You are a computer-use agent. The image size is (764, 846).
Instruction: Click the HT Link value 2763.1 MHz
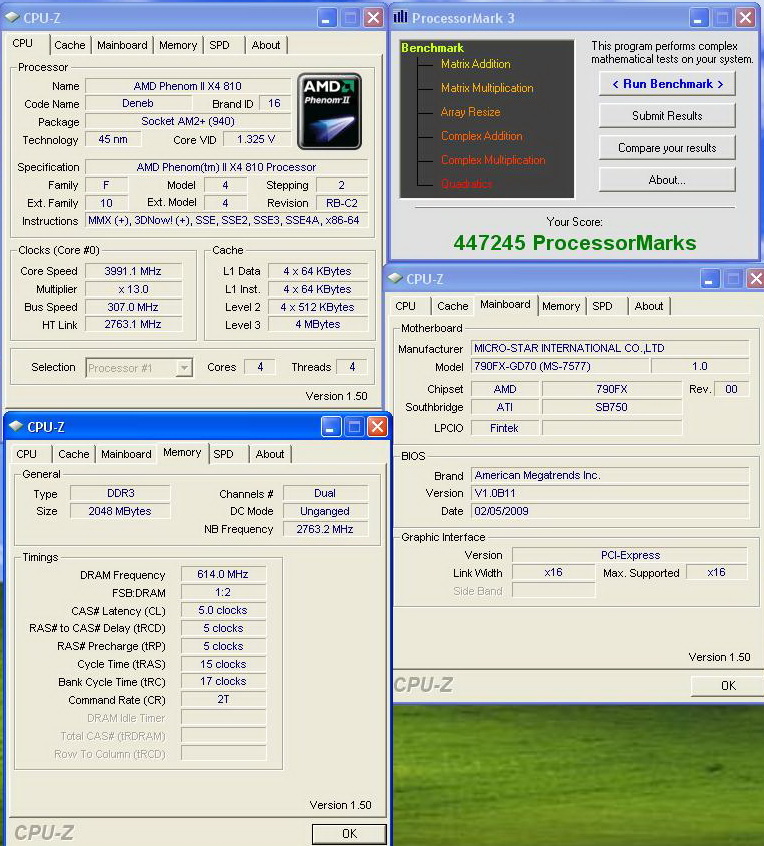pos(133,324)
